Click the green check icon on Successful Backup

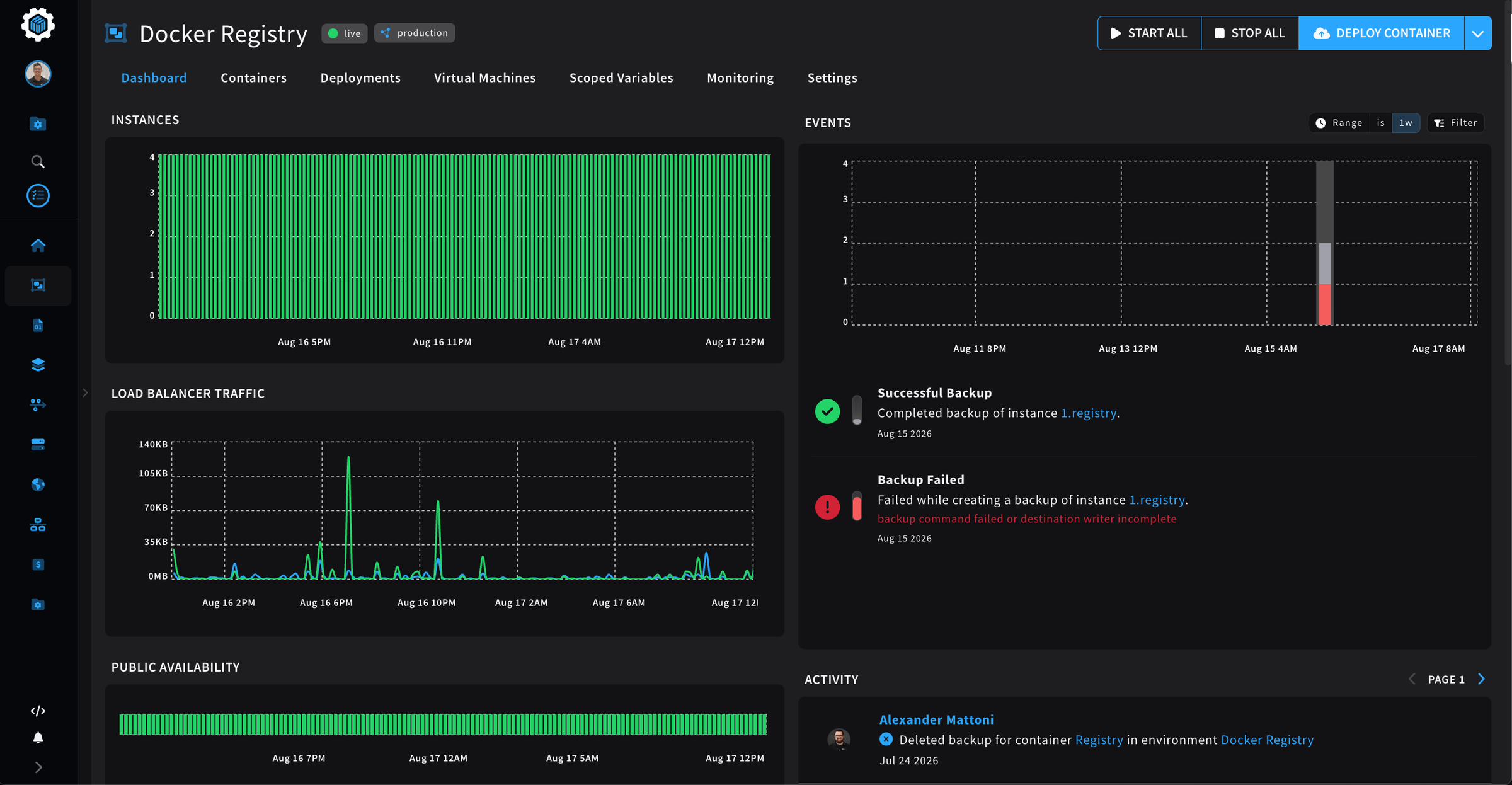pyautogui.click(x=827, y=411)
